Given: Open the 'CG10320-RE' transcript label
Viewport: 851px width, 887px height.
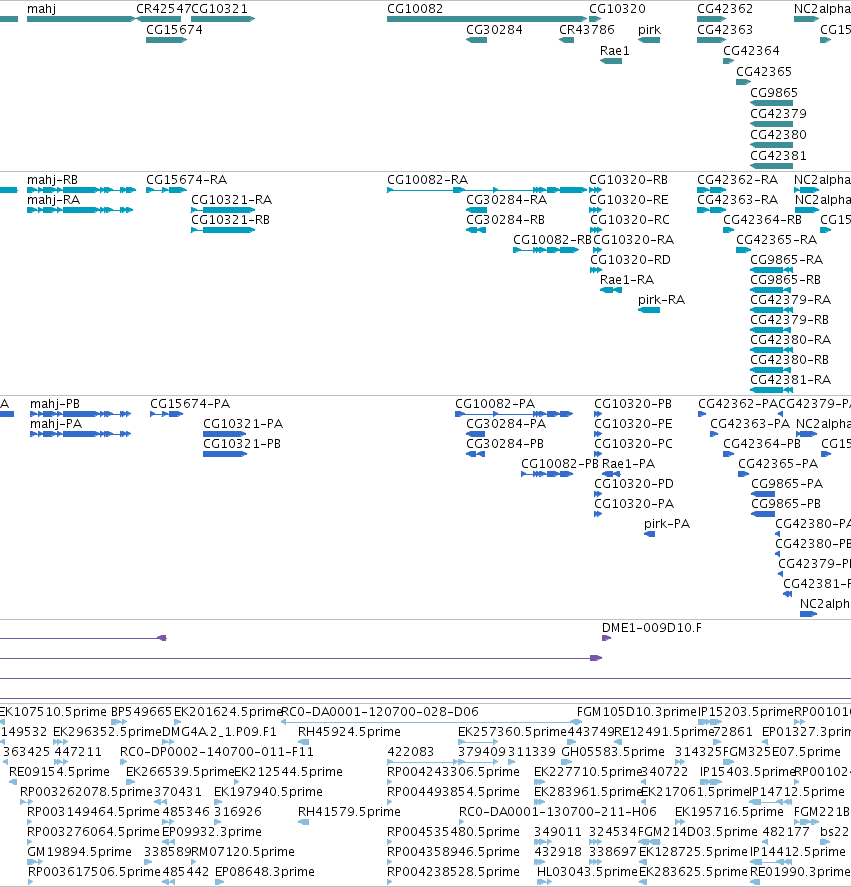Looking at the screenshot, I should tap(629, 200).
